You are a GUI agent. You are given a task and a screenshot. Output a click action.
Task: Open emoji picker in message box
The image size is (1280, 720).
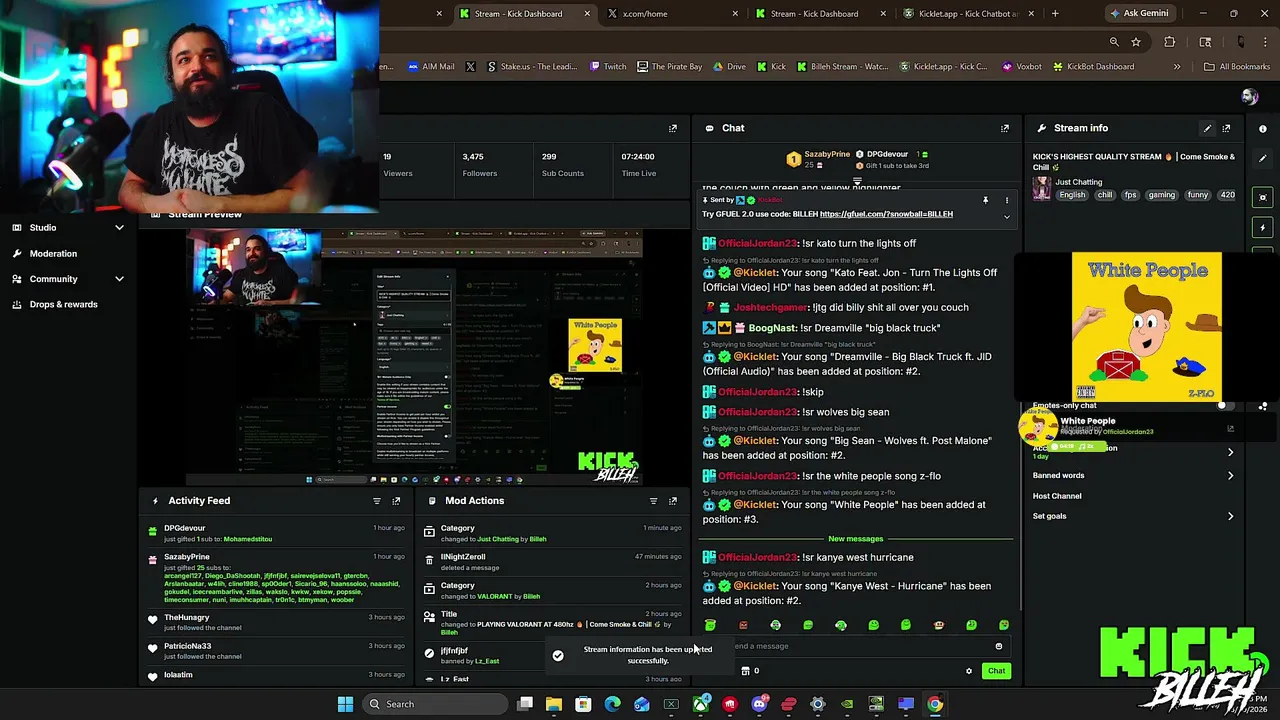pyautogui.click(x=998, y=646)
